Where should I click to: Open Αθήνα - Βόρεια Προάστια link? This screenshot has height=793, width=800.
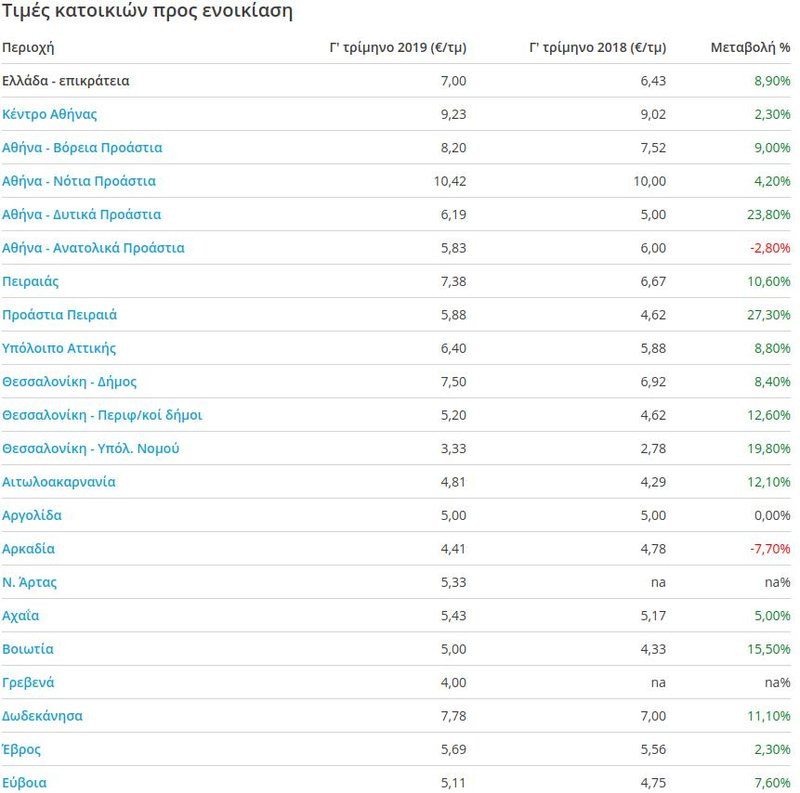[x=82, y=147]
